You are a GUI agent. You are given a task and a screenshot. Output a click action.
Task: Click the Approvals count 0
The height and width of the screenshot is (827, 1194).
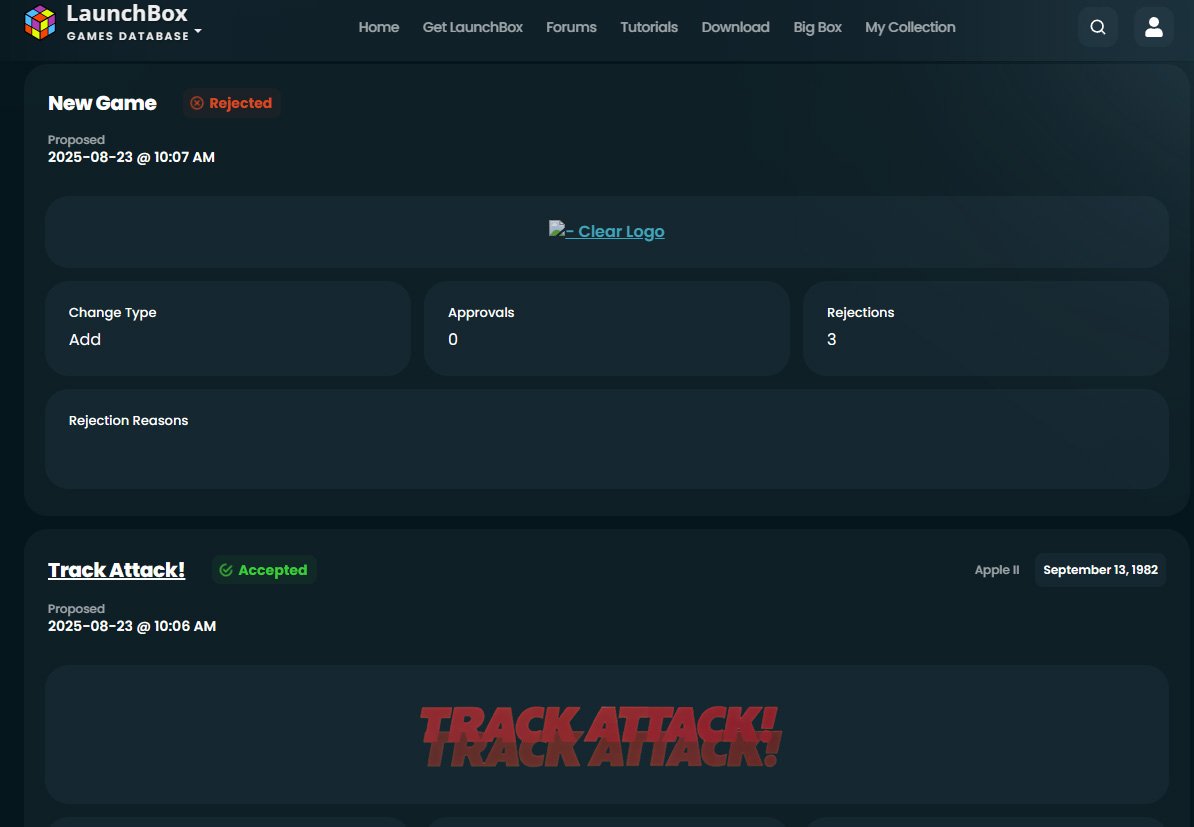pos(453,340)
